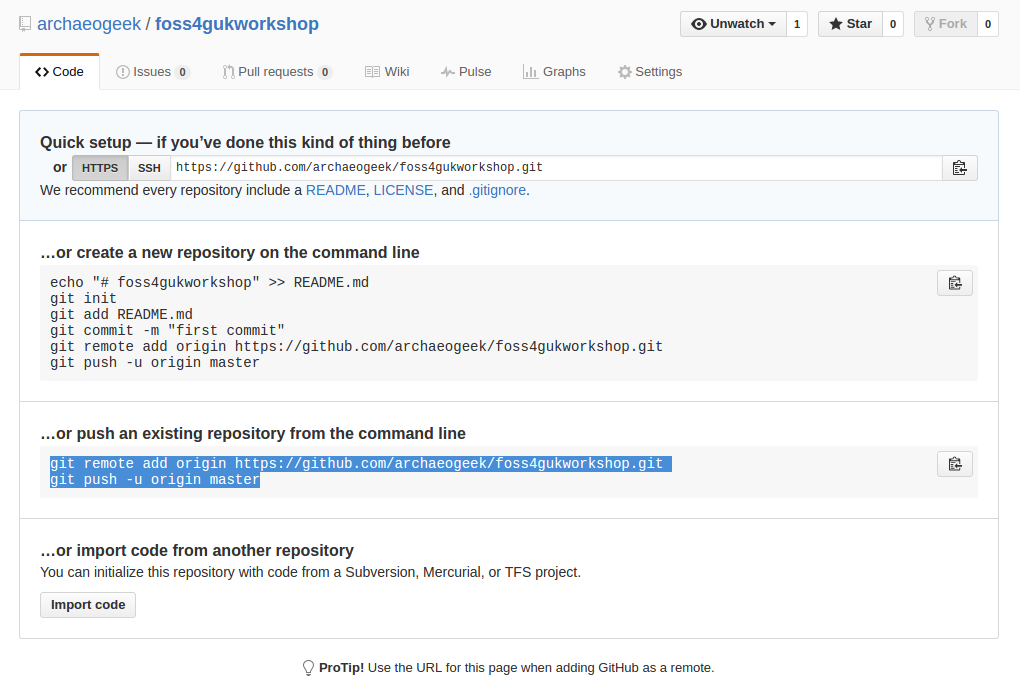
Task: Copy the new repository commands to clipboard
Action: click(954, 283)
